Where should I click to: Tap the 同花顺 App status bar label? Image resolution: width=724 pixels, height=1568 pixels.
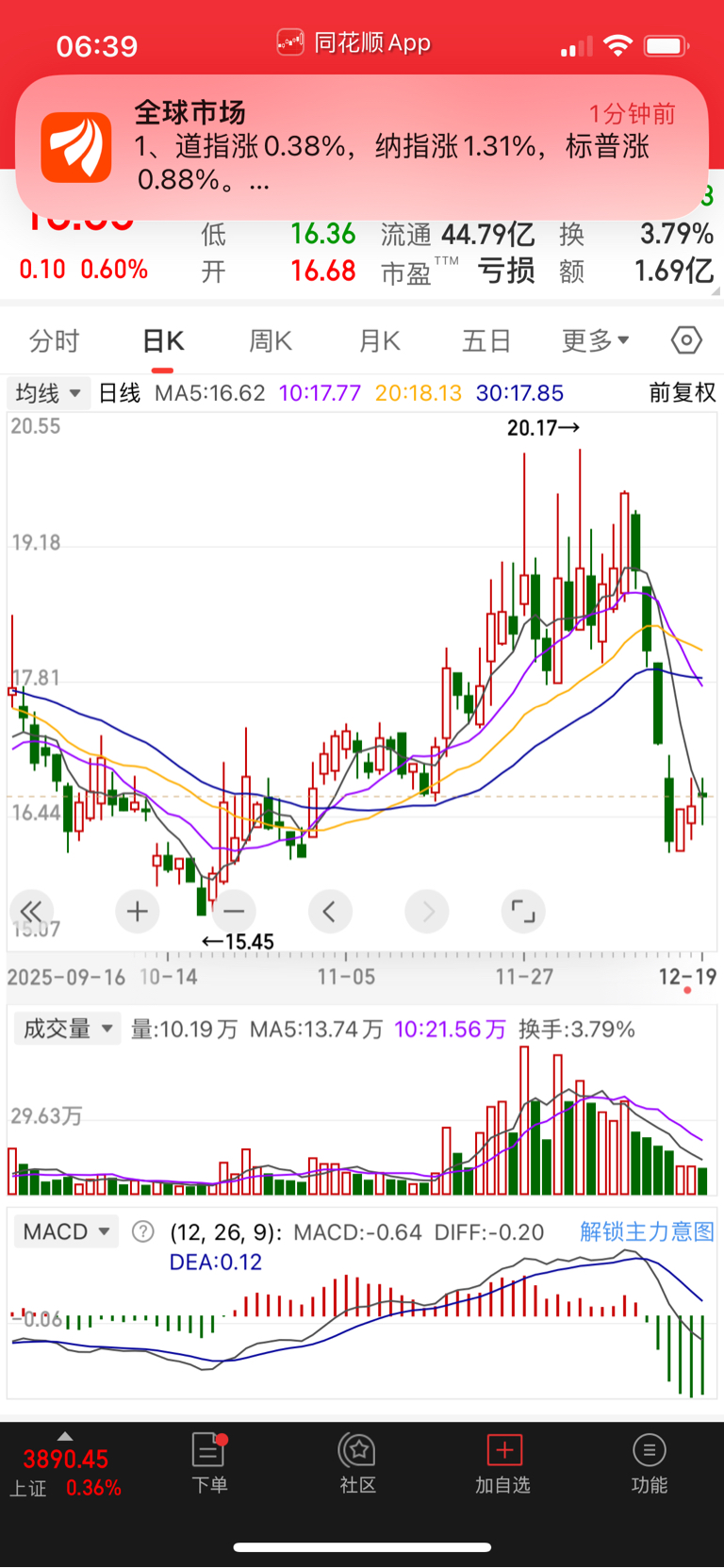click(x=354, y=42)
